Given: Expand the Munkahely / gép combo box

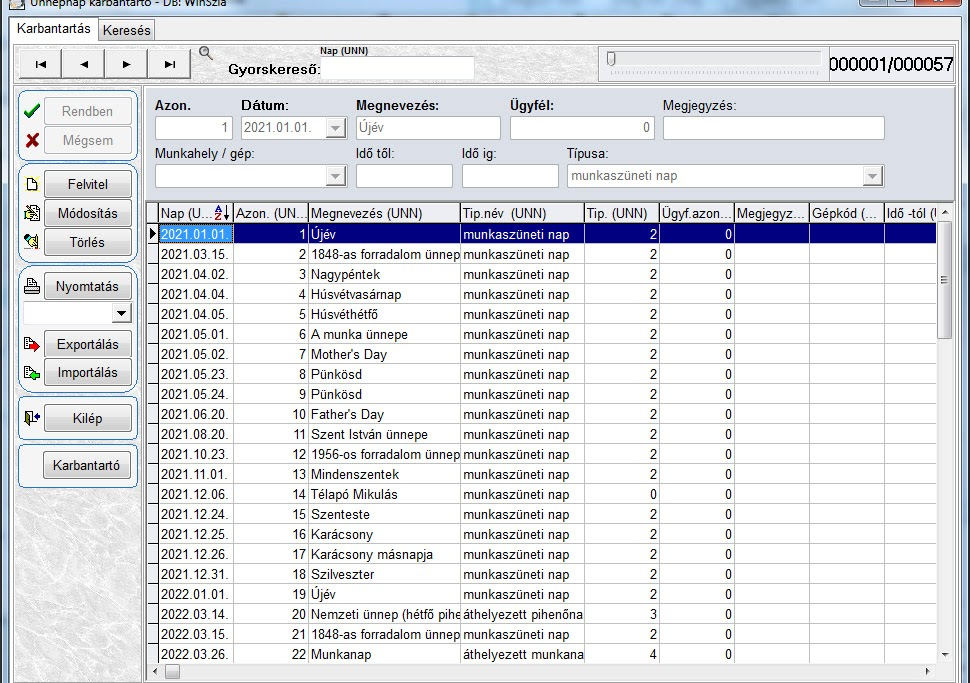Looking at the screenshot, I should click(335, 176).
